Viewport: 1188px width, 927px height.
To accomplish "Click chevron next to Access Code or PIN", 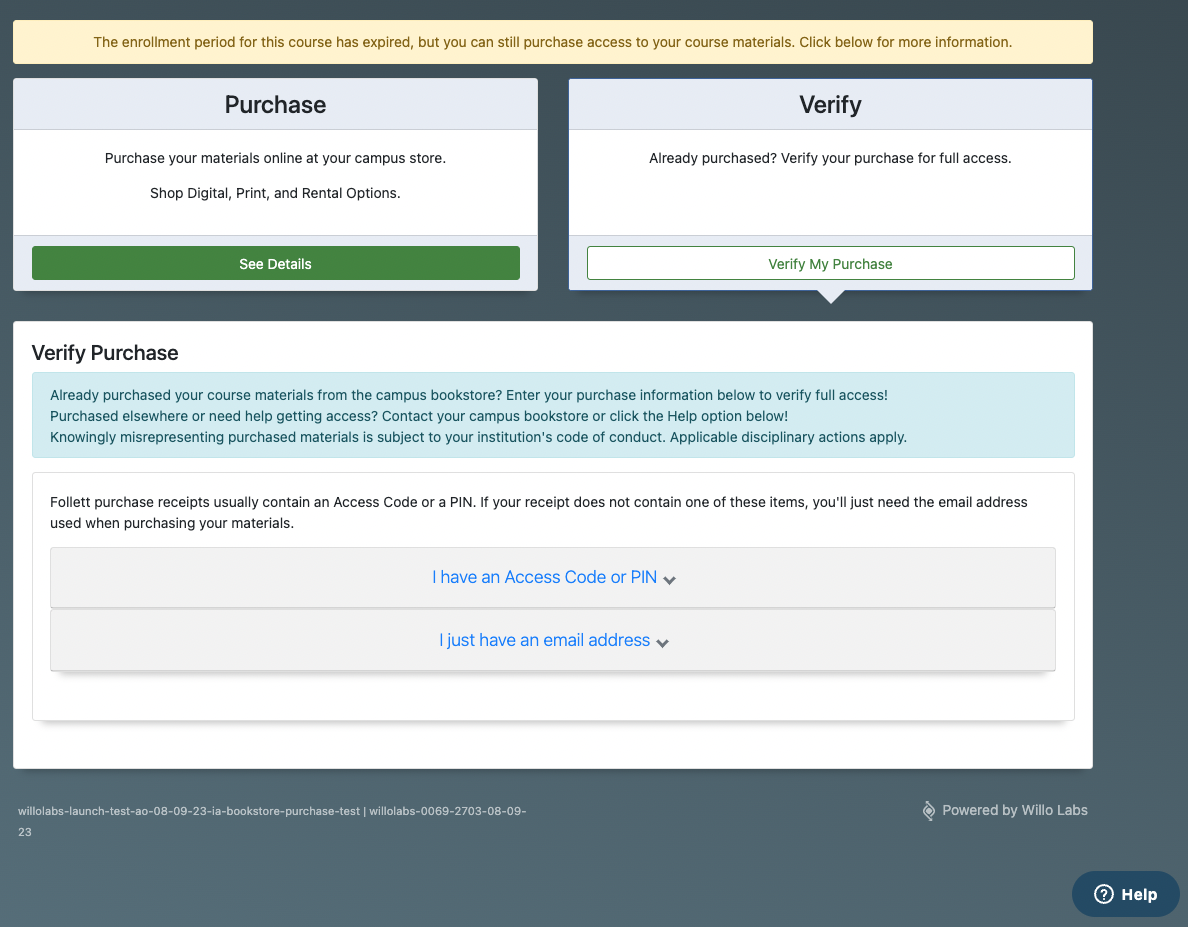I will (669, 580).
